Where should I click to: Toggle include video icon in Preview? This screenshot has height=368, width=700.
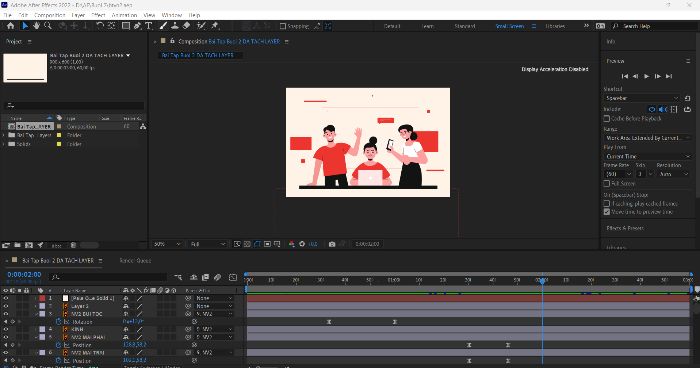pos(652,109)
